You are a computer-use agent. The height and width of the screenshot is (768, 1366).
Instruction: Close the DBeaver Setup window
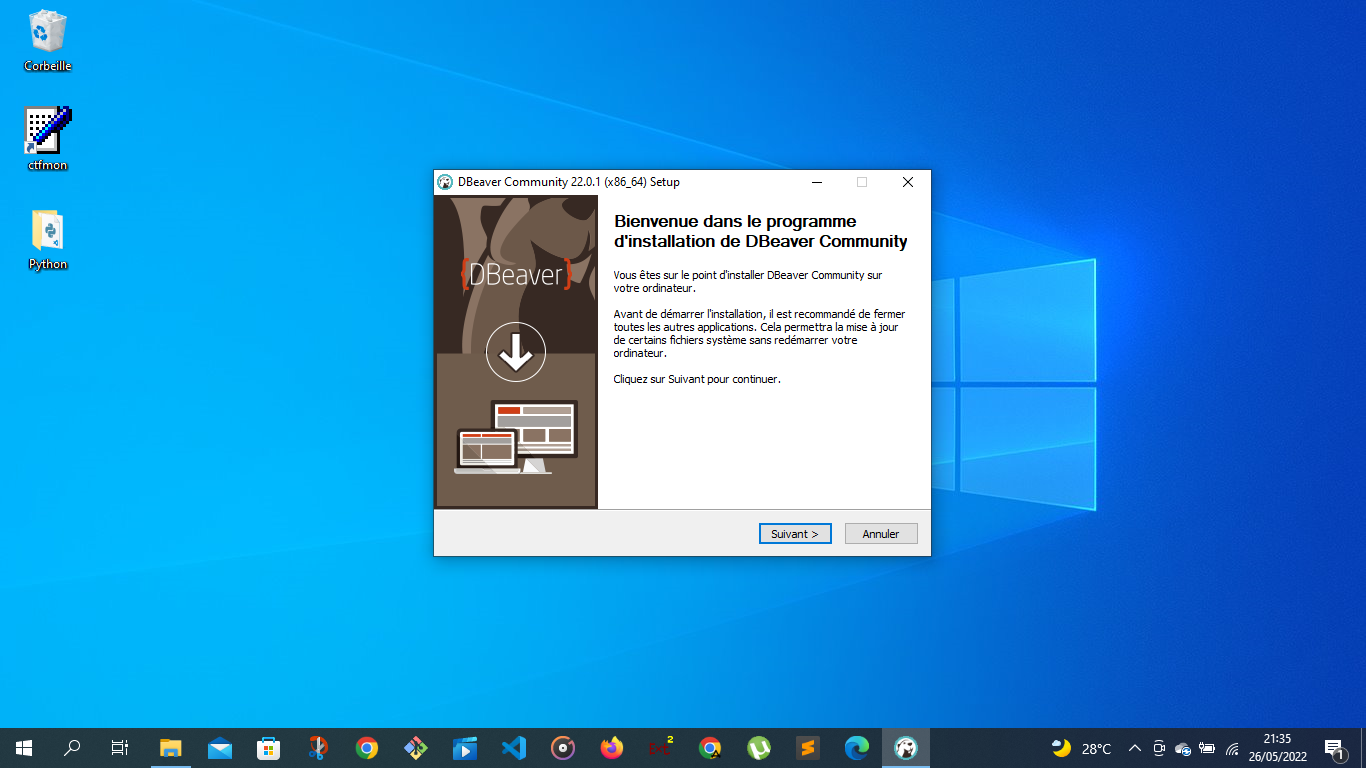tap(907, 182)
